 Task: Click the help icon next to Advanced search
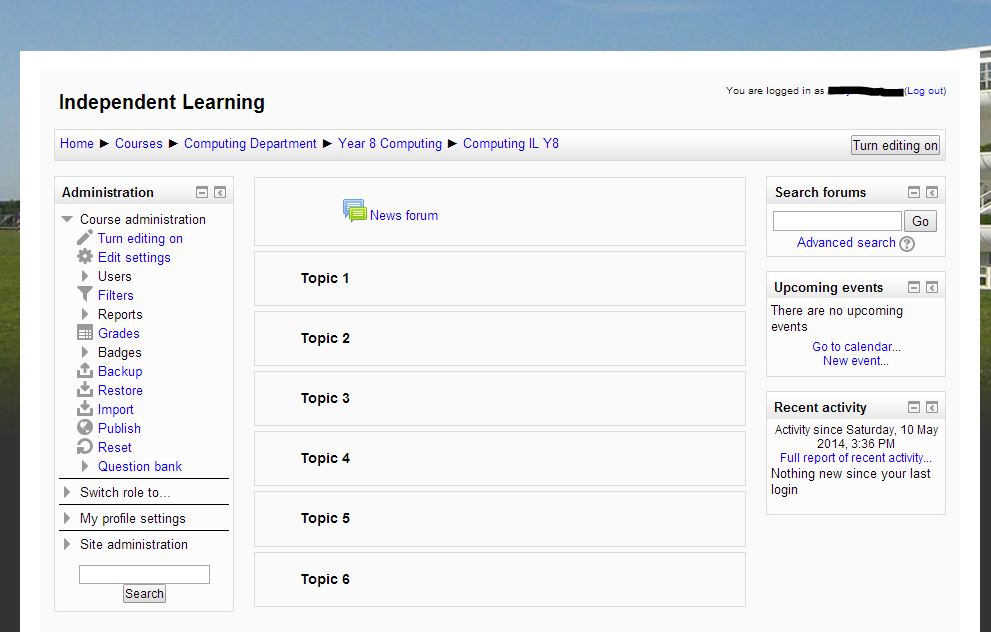[x=907, y=243]
